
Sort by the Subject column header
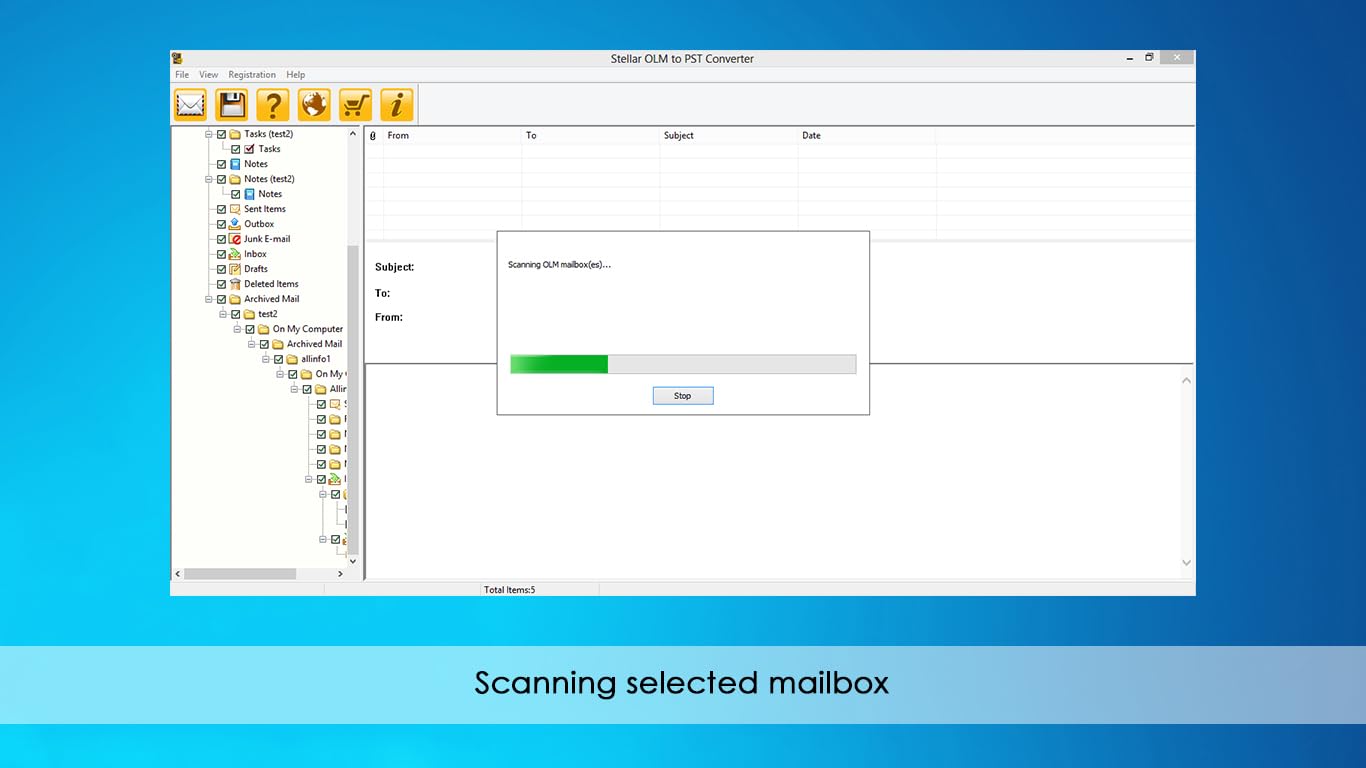(729, 135)
